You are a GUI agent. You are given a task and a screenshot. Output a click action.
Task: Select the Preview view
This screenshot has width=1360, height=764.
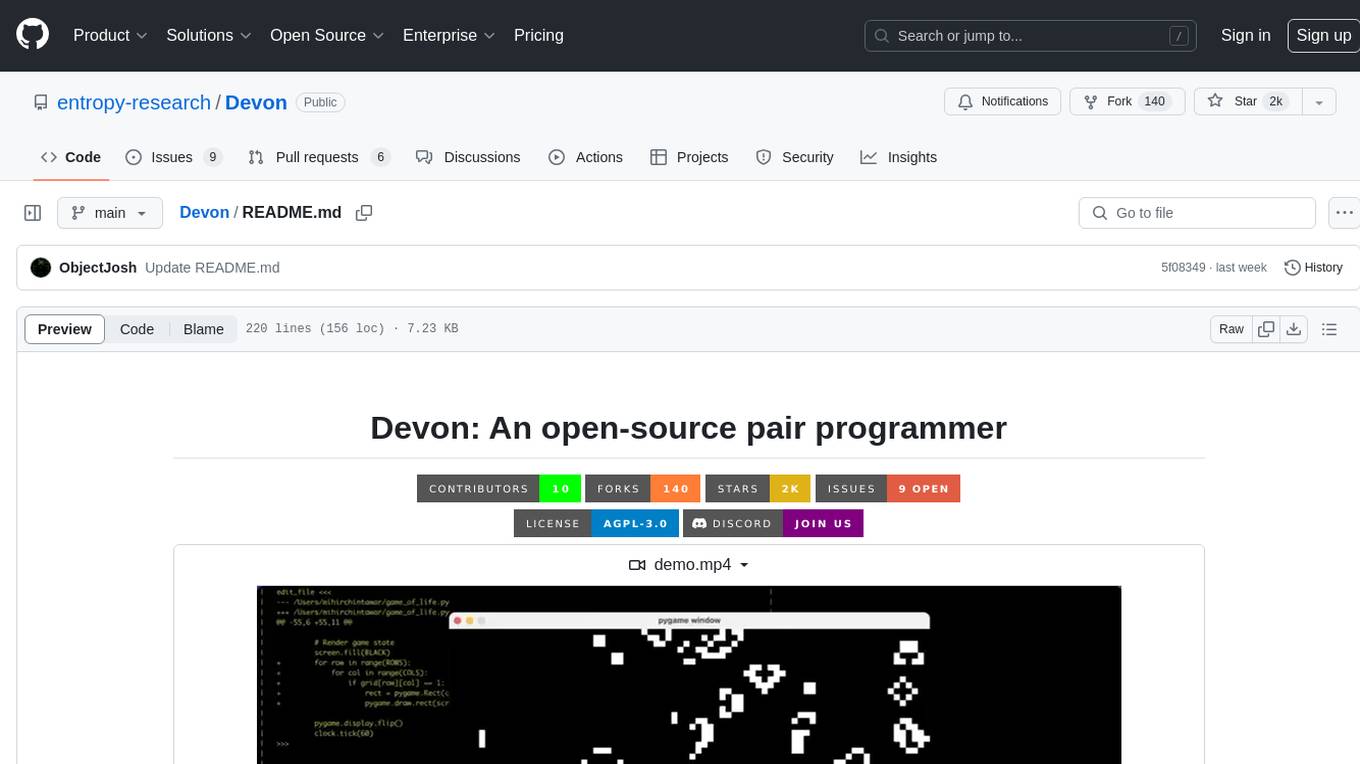[65, 329]
